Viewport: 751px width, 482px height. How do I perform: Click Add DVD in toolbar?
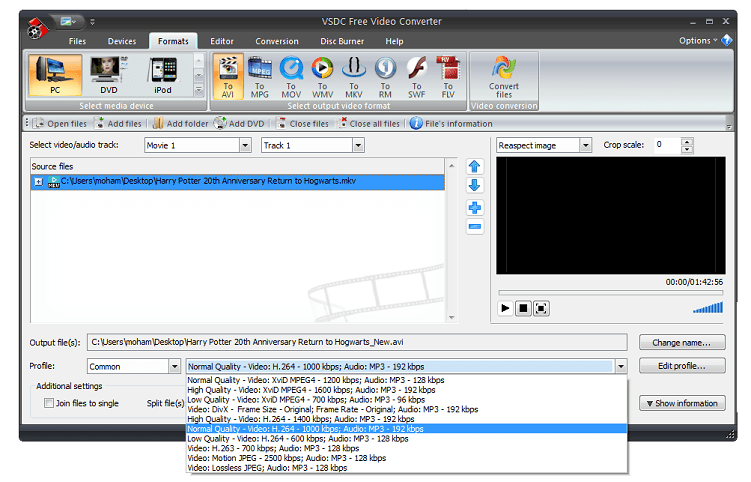coord(239,124)
